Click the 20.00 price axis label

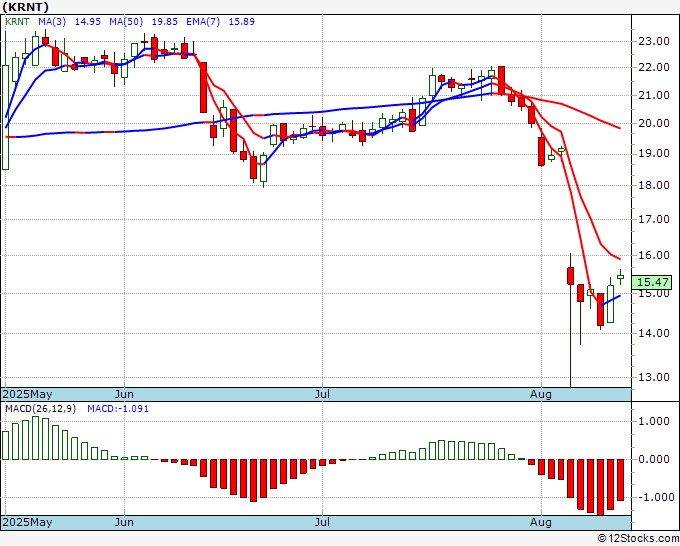point(654,124)
